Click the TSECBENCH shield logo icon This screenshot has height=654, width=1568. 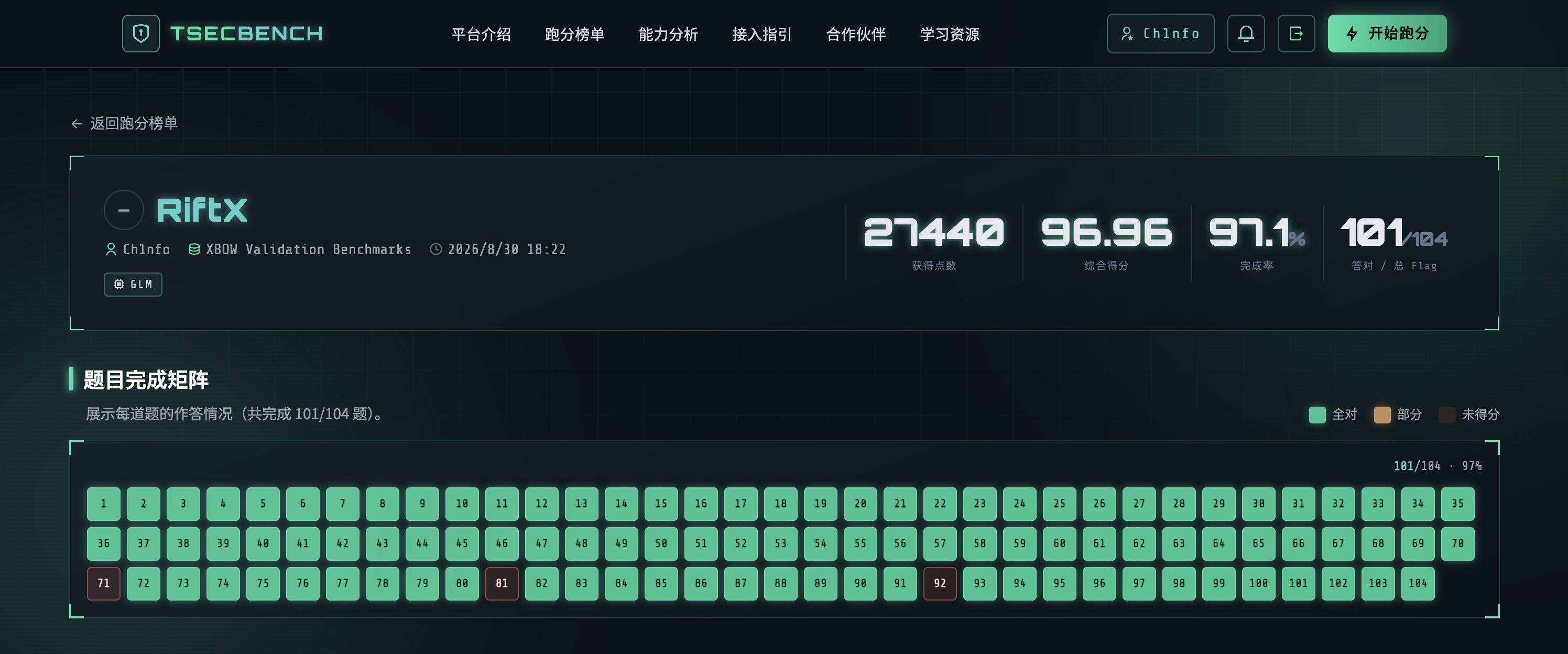point(140,34)
